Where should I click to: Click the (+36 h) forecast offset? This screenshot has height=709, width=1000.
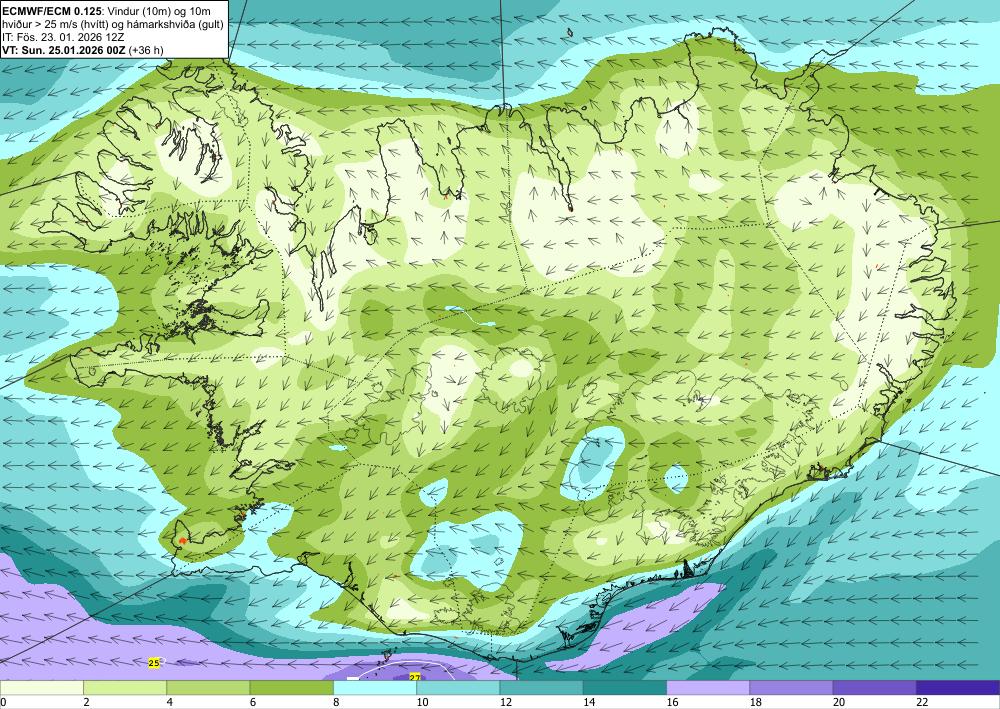pos(146,50)
